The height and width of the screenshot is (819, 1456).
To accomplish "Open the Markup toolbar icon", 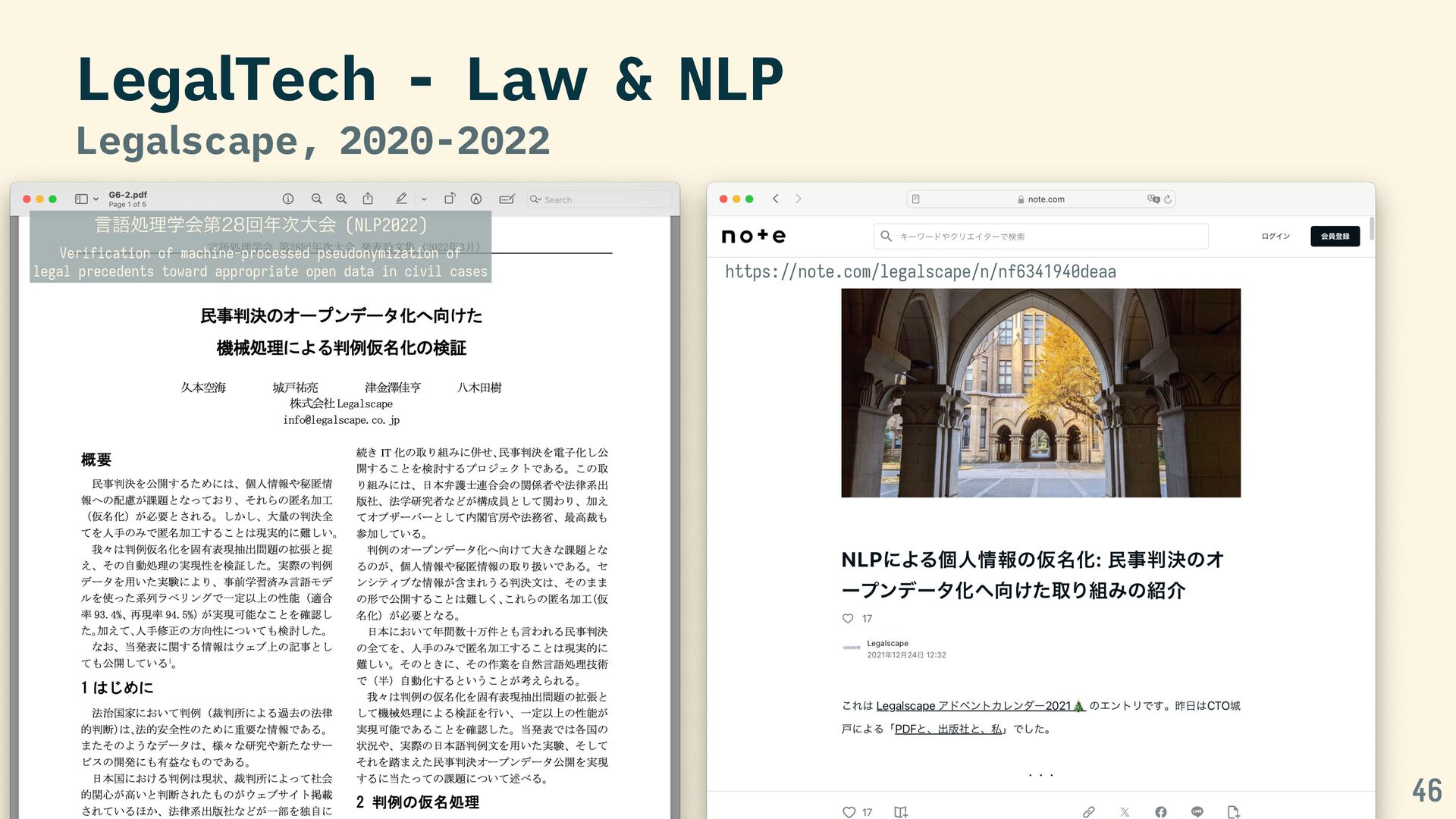I will [476, 199].
